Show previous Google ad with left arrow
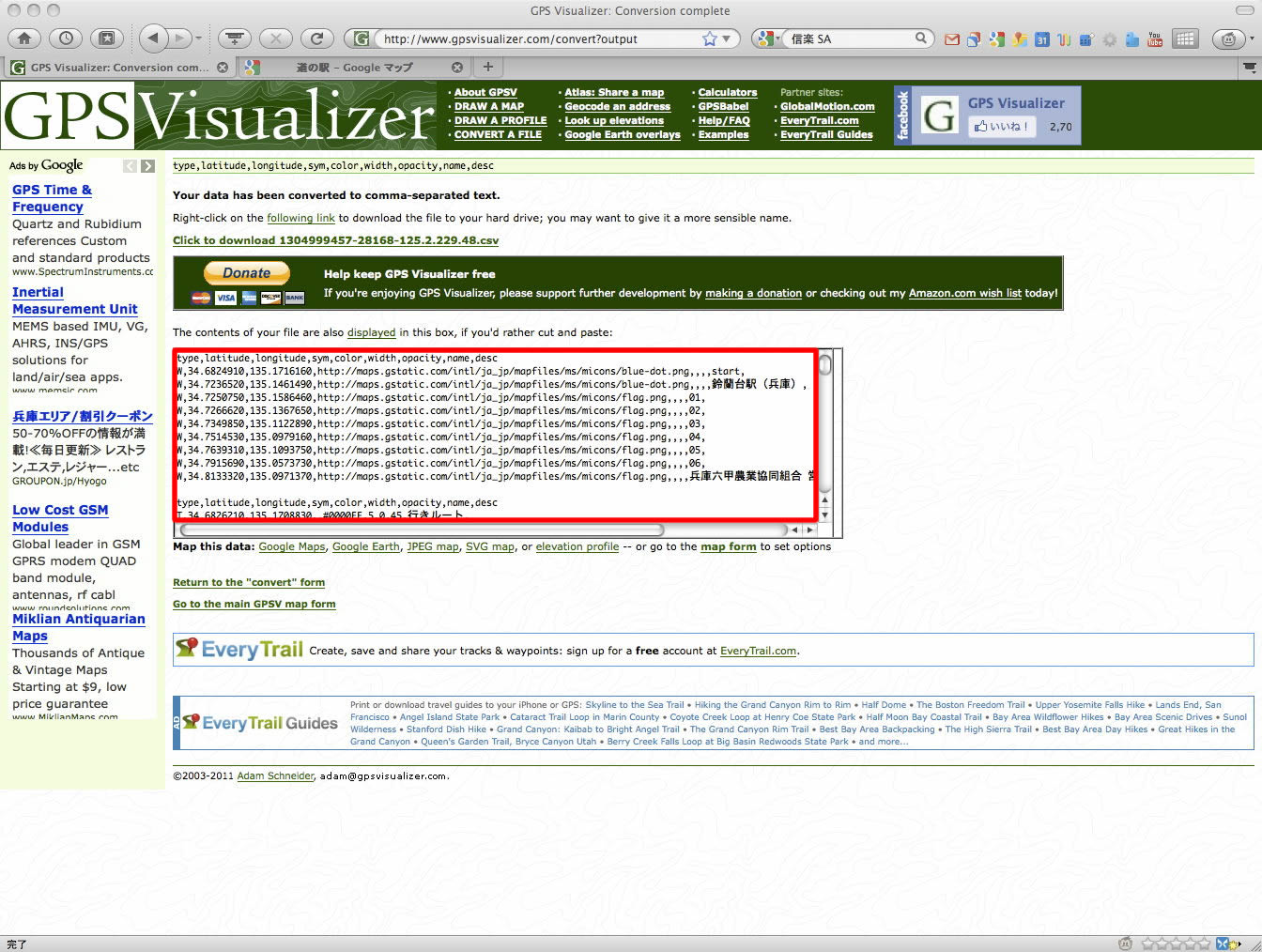The height and width of the screenshot is (952, 1262). click(x=130, y=166)
